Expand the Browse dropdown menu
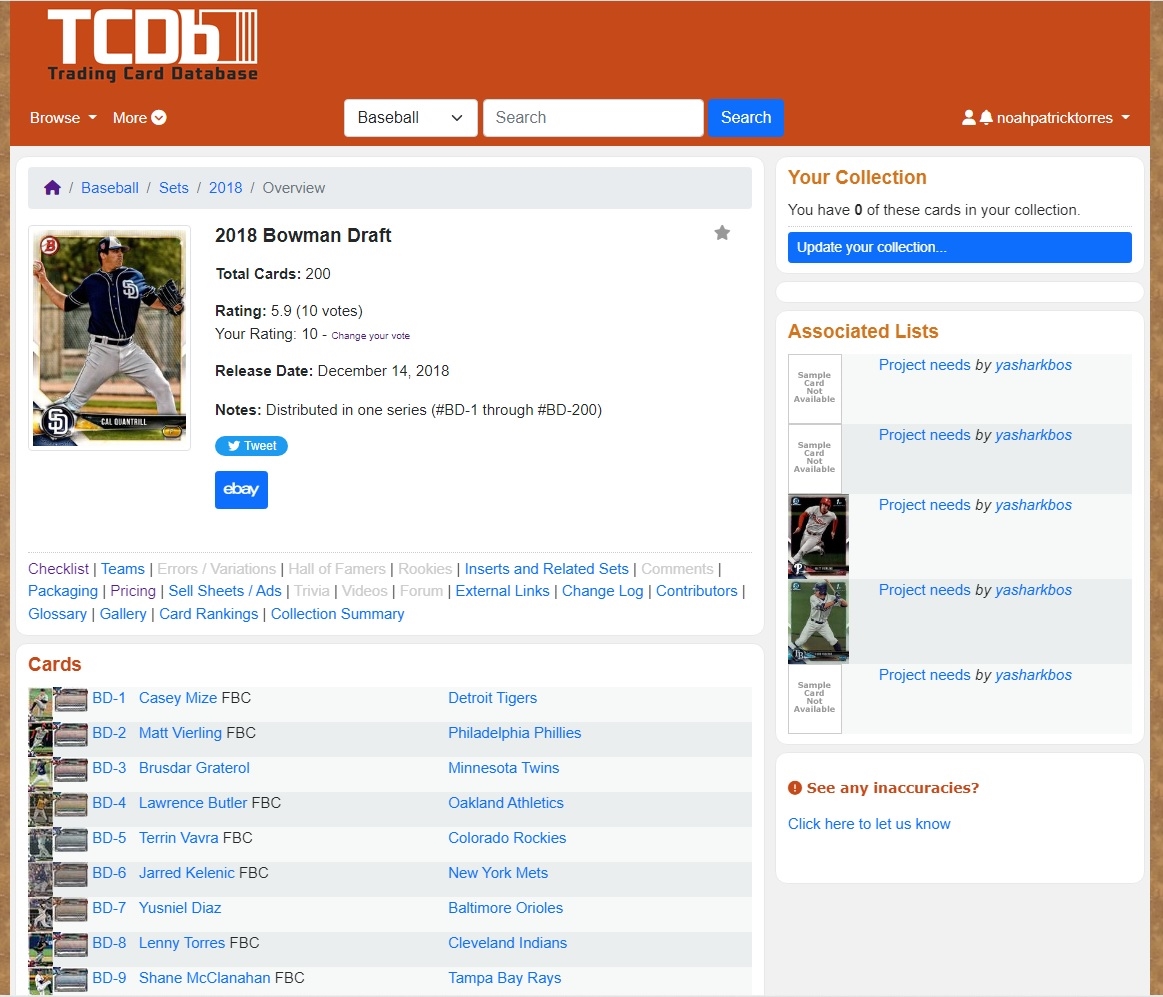The height and width of the screenshot is (997, 1163). pyautogui.click(x=63, y=117)
